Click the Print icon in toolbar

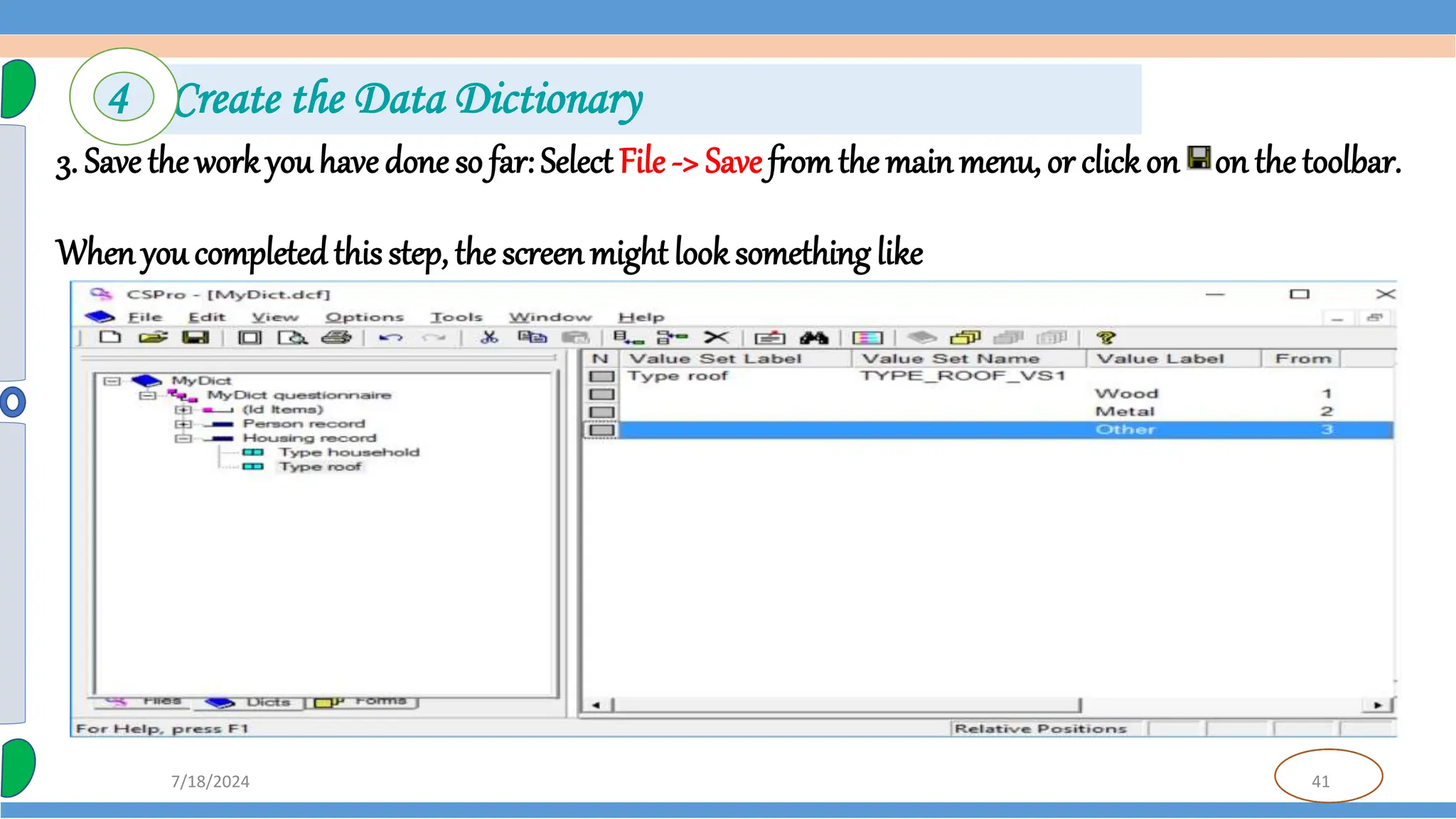[336, 337]
